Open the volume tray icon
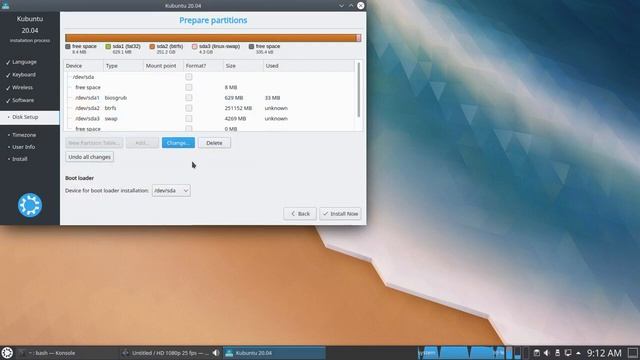Viewport: 640px width, 360px height. pyautogui.click(x=547, y=353)
